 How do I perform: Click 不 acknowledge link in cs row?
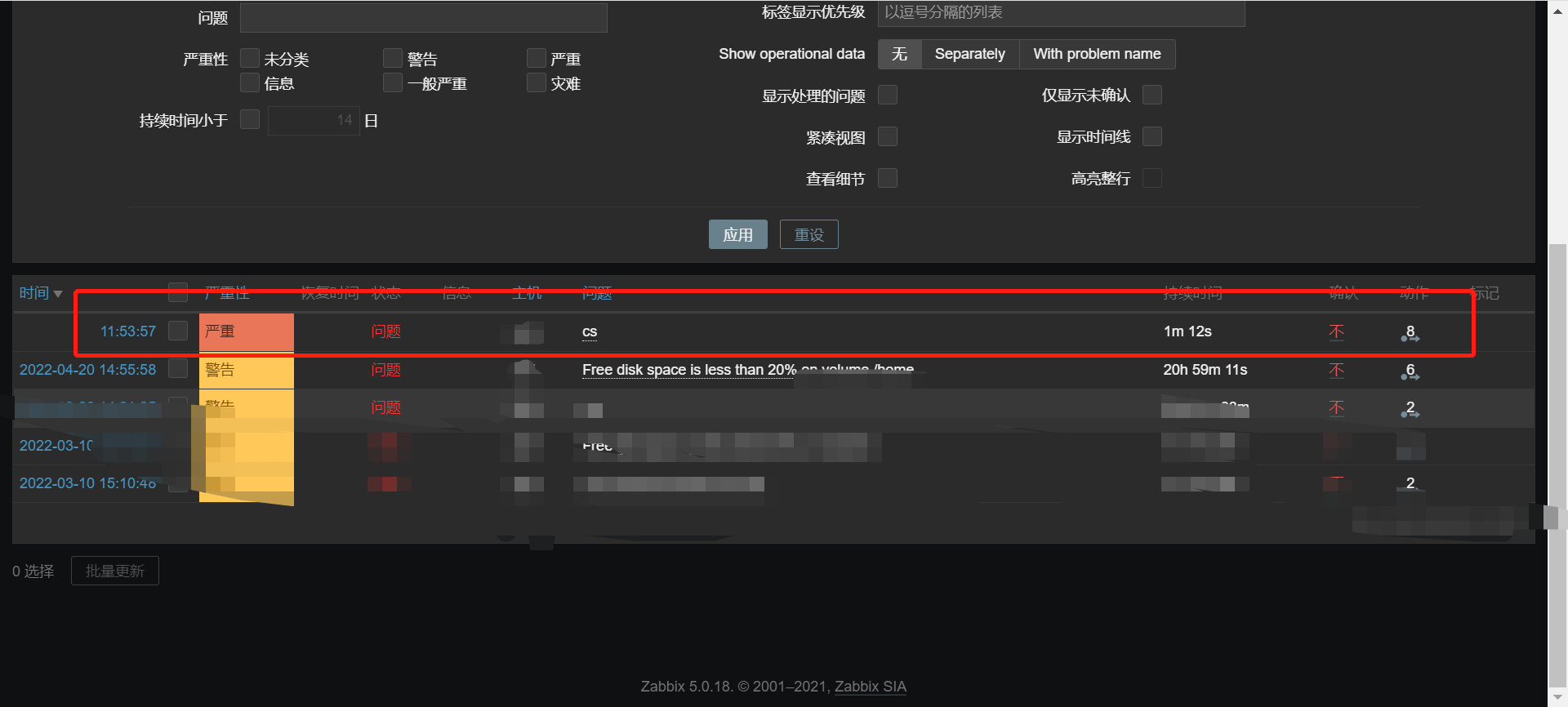coord(1336,331)
